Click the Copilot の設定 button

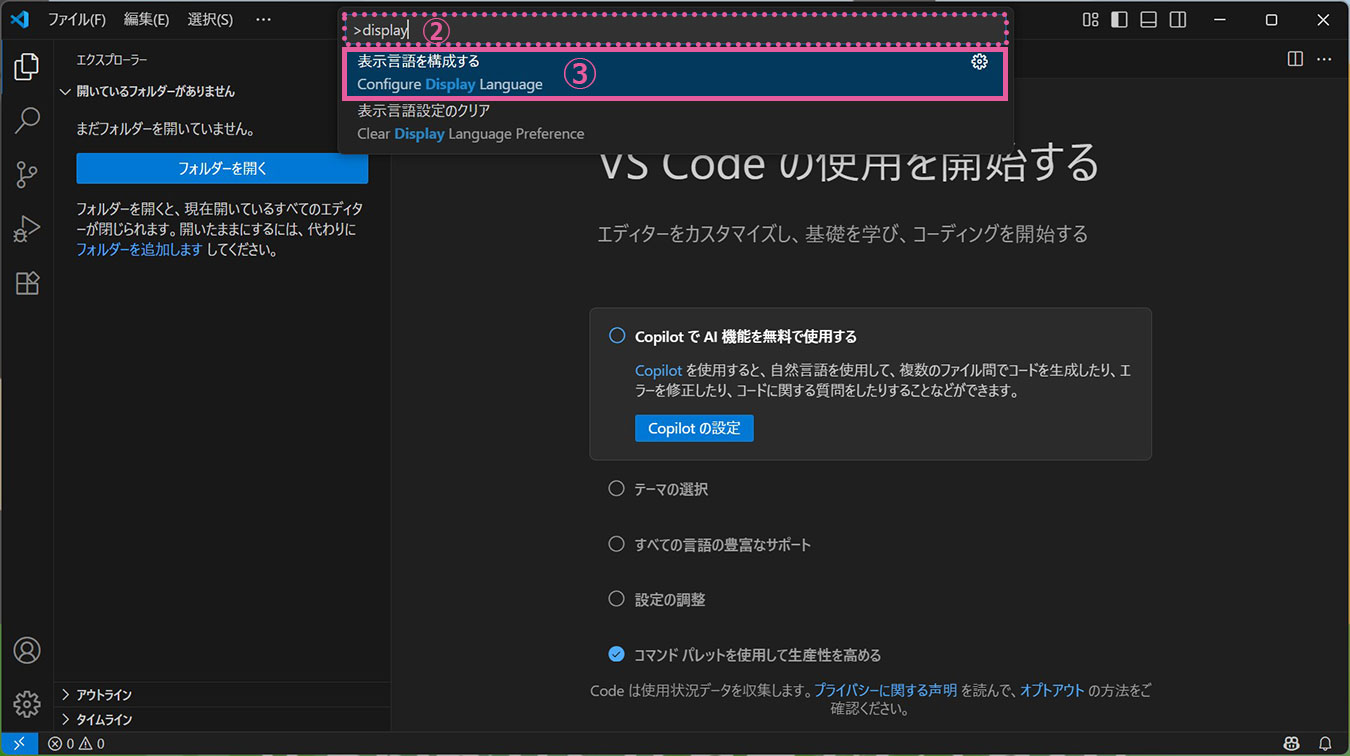pos(694,428)
